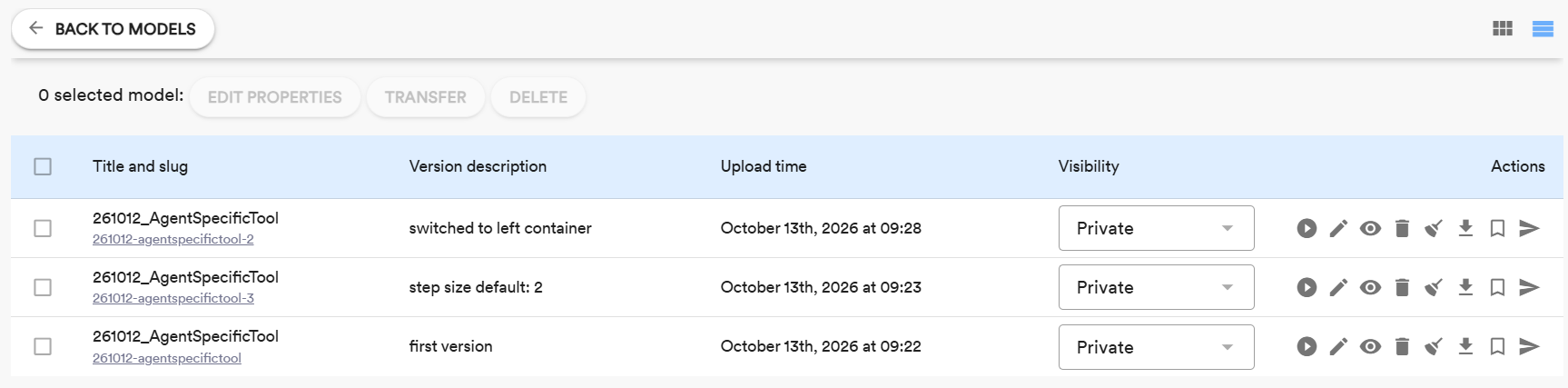Image resolution: width=1568 pixels, height=388 pixels.
Task: Bookmark the 'step size default: 2' version
Action: [1497, 287]
